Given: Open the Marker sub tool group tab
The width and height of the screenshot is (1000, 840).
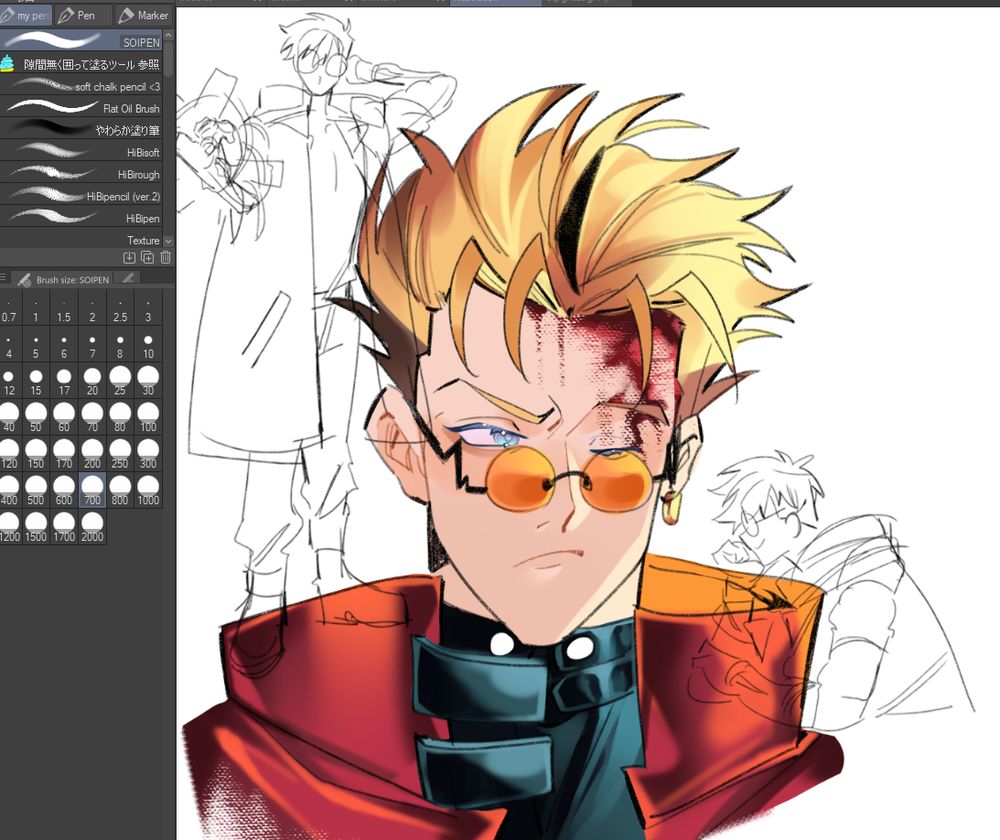Looking at the screenshot, I should [x=143, y=15].
